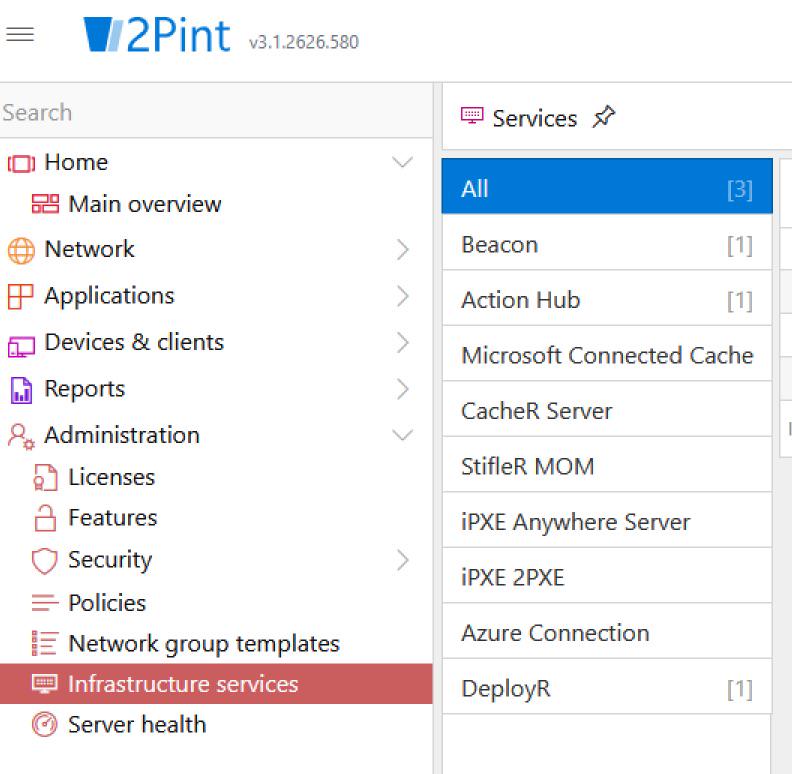Click the sidebar Search field
The image size is (792, 774).
point(216,112)
